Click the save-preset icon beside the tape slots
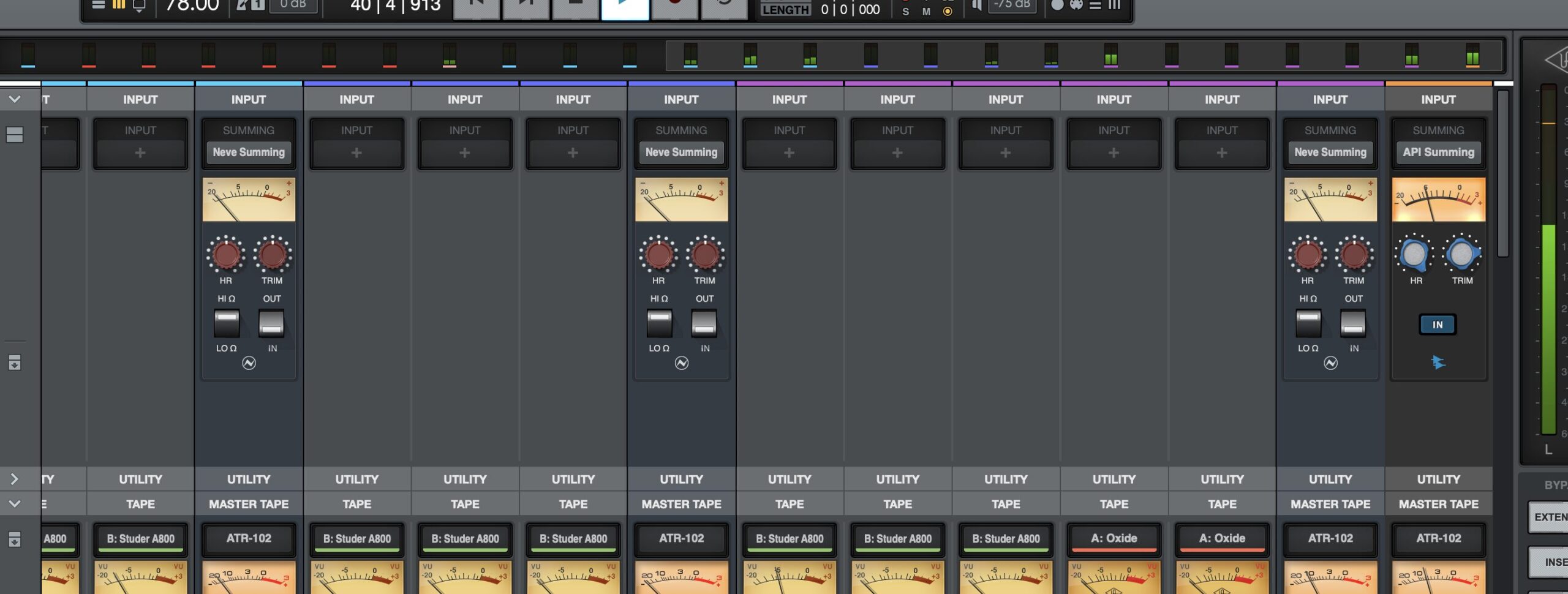 click(x=15, y=539)
